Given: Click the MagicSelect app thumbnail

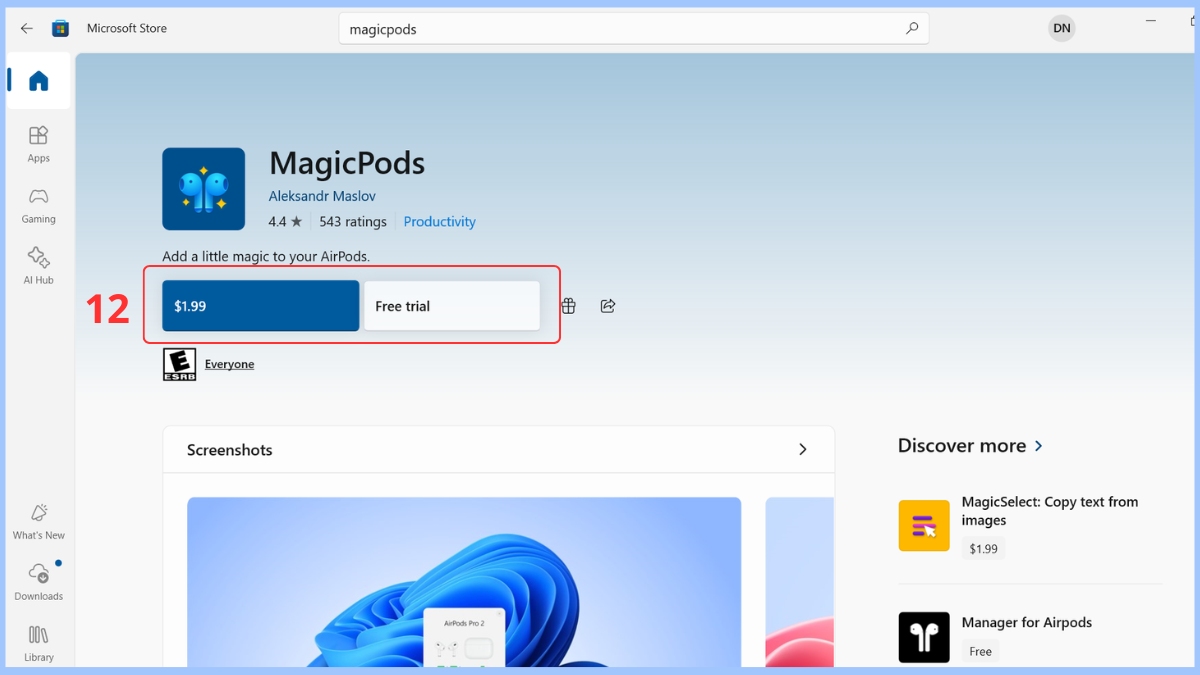Looking at the screenshot, I should coord(923,525).
